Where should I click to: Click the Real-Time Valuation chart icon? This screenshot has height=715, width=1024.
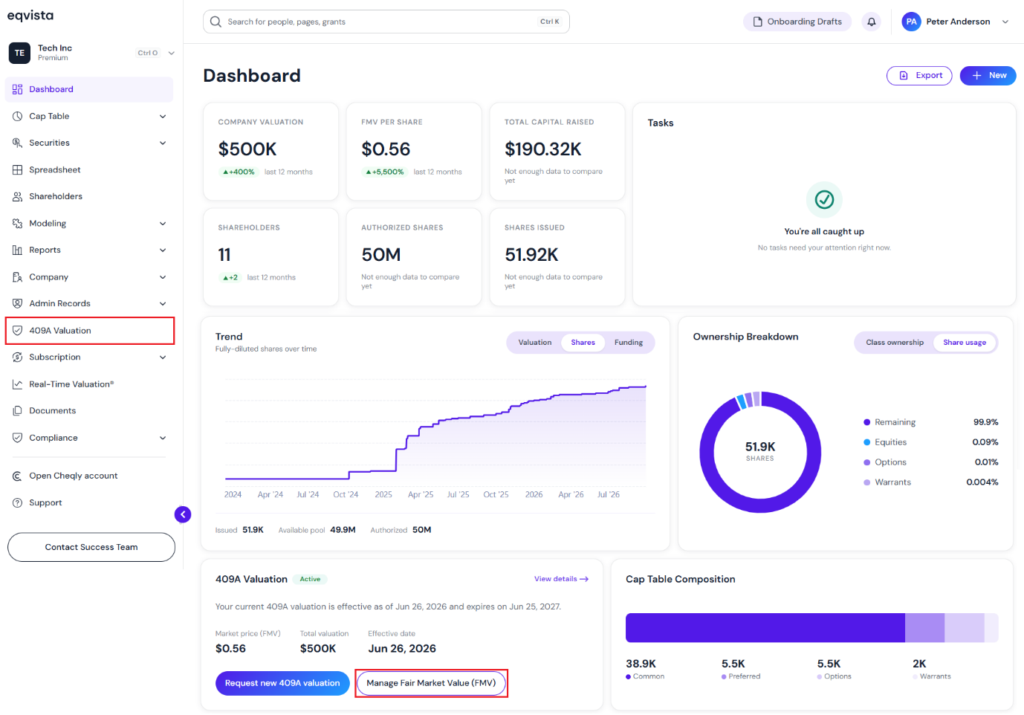[x=18, y=384]
